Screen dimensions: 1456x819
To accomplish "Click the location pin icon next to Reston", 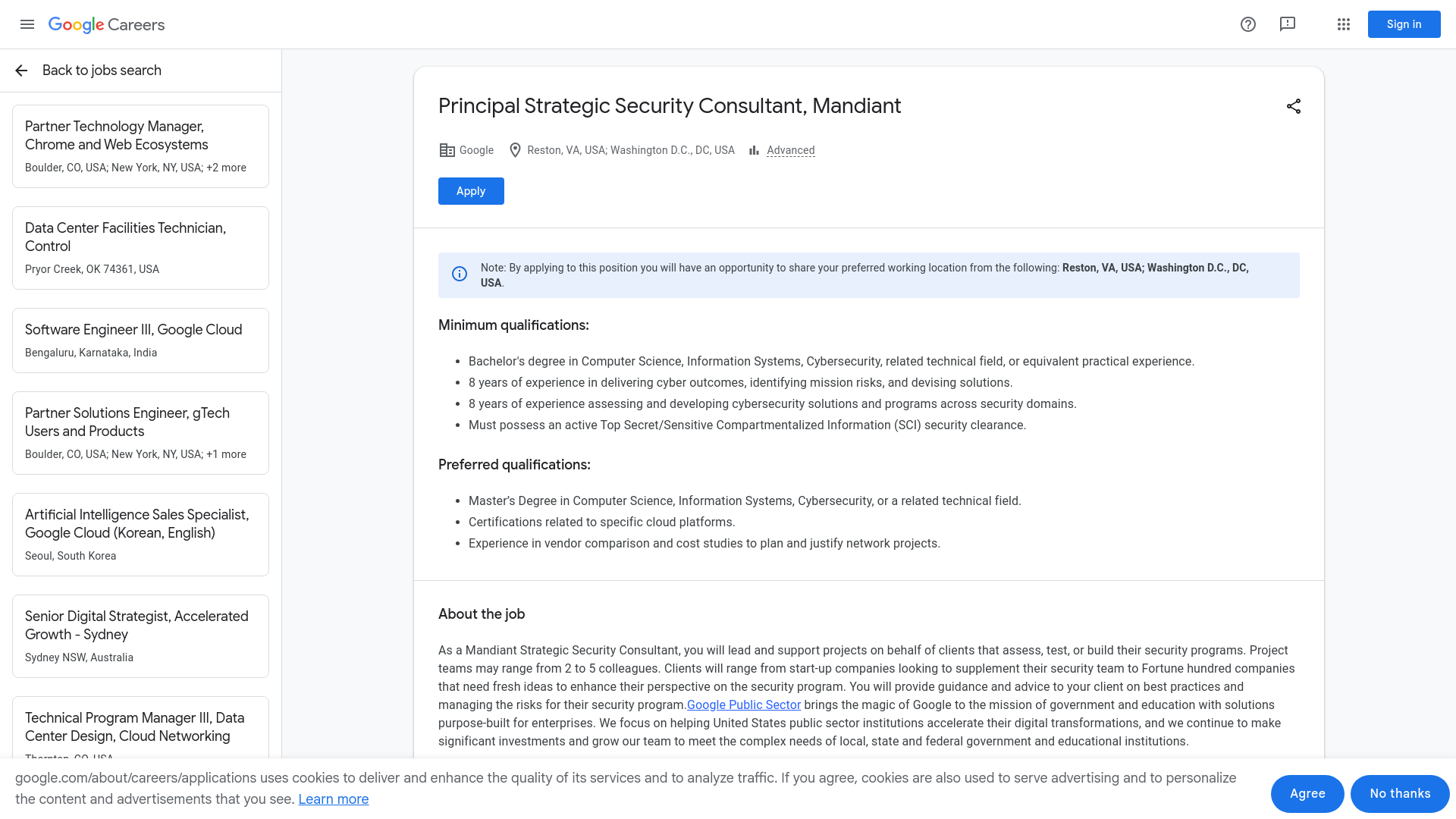I will (516, 150).
